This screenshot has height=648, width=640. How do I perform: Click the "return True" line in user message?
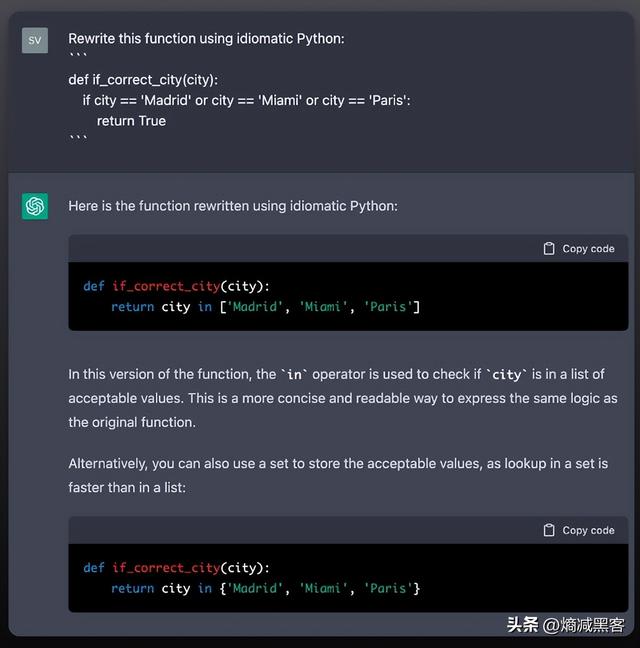[131, 121]
